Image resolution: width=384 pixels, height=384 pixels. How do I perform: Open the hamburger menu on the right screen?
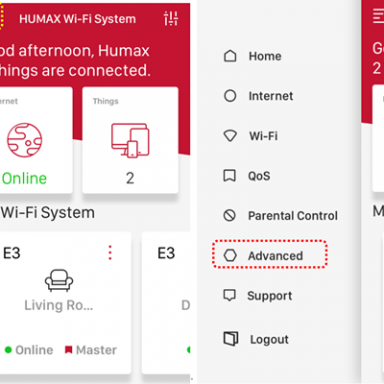click(x=378, y=16)
